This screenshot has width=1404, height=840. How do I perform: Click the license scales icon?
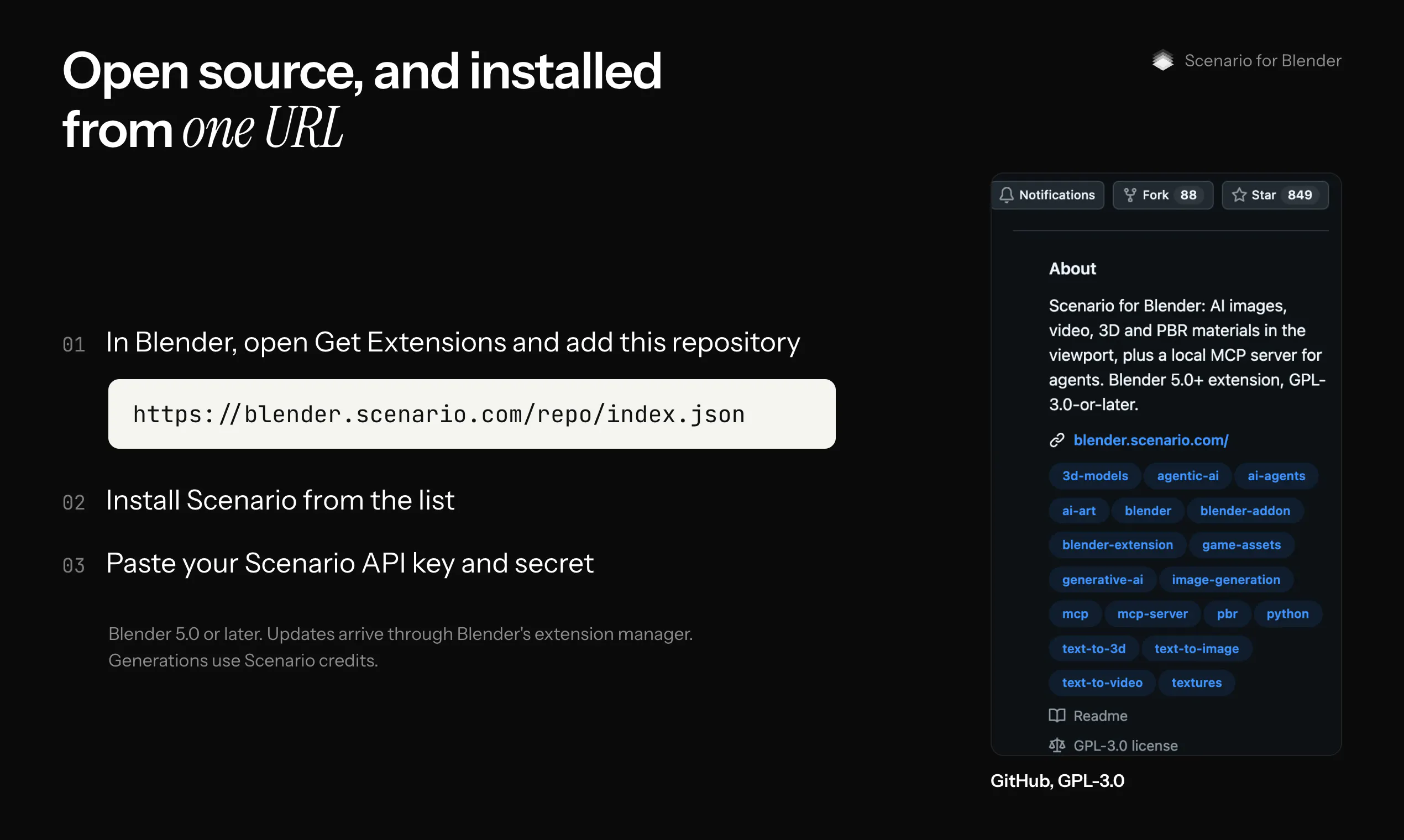click(x=1056, y=746)
